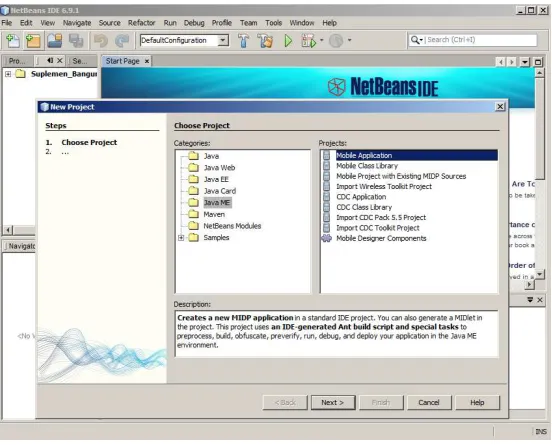Select the Maven category
This screenshot has width=552, height=445.
tap(214, 214)
